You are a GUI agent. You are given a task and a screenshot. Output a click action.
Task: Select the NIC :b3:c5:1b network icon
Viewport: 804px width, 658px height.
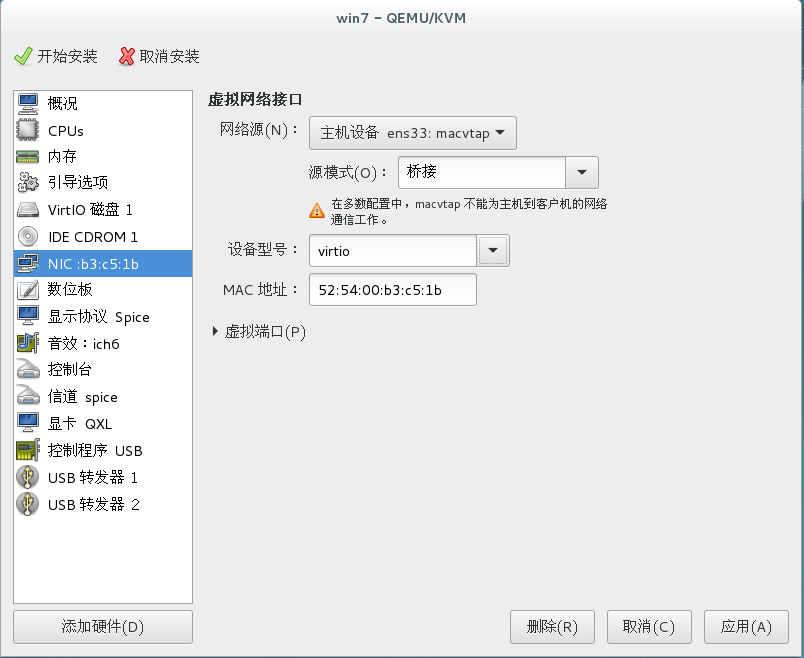[28, 263]
